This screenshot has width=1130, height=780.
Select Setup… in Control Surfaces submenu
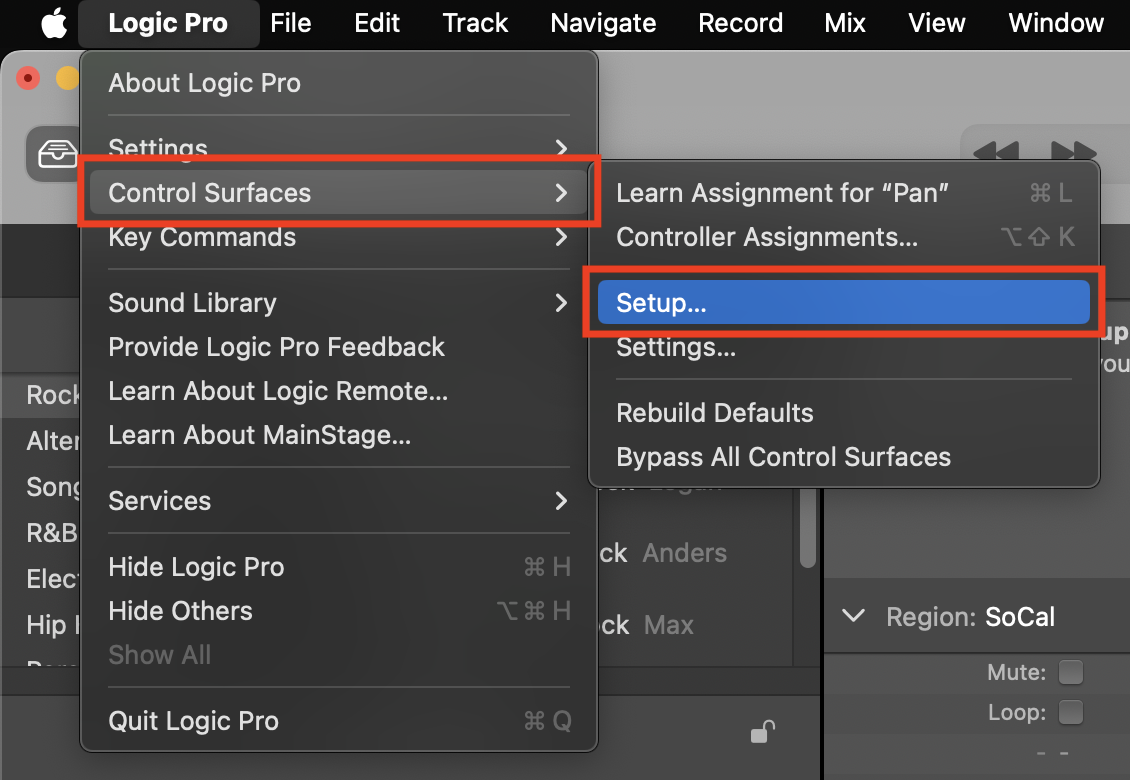844,303
